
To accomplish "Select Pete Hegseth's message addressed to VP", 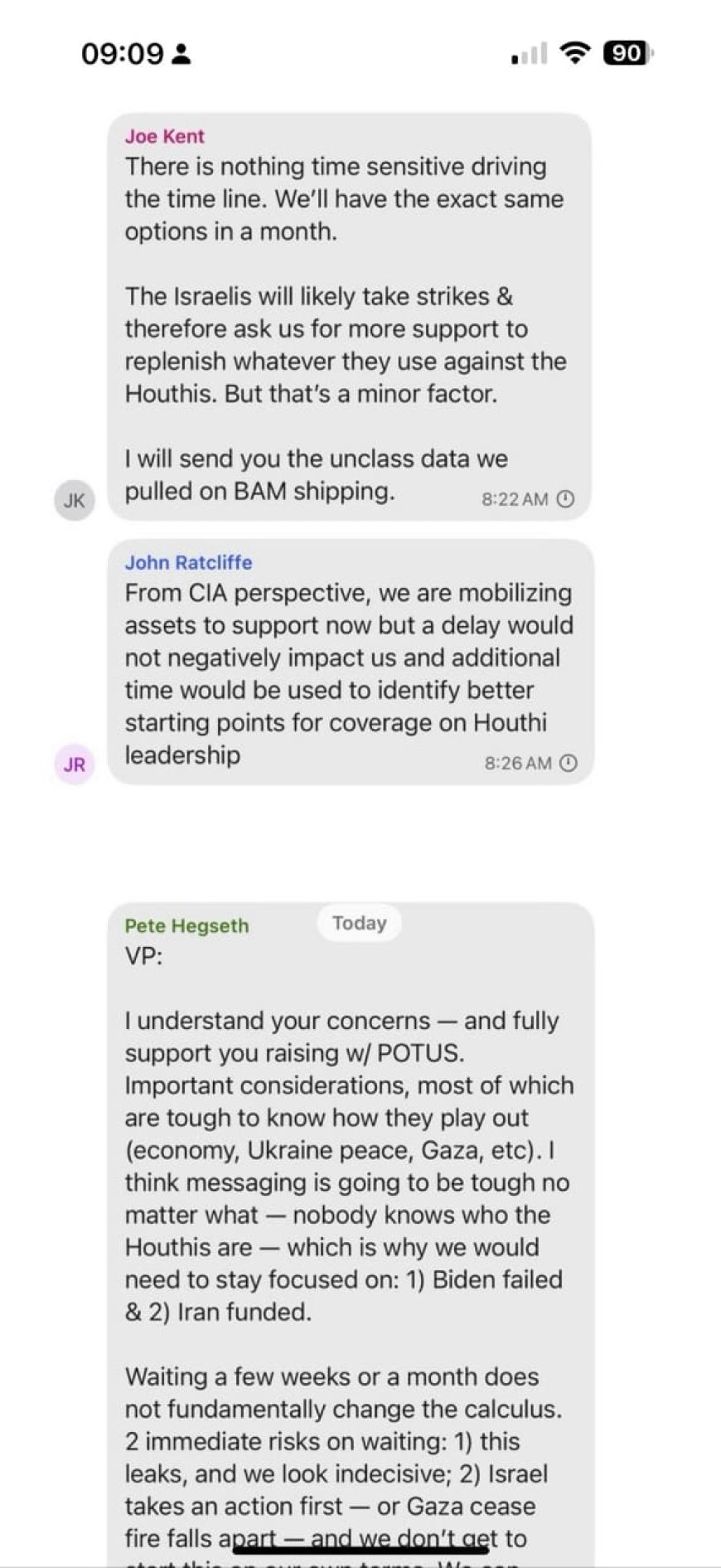I will [351, 1235].
